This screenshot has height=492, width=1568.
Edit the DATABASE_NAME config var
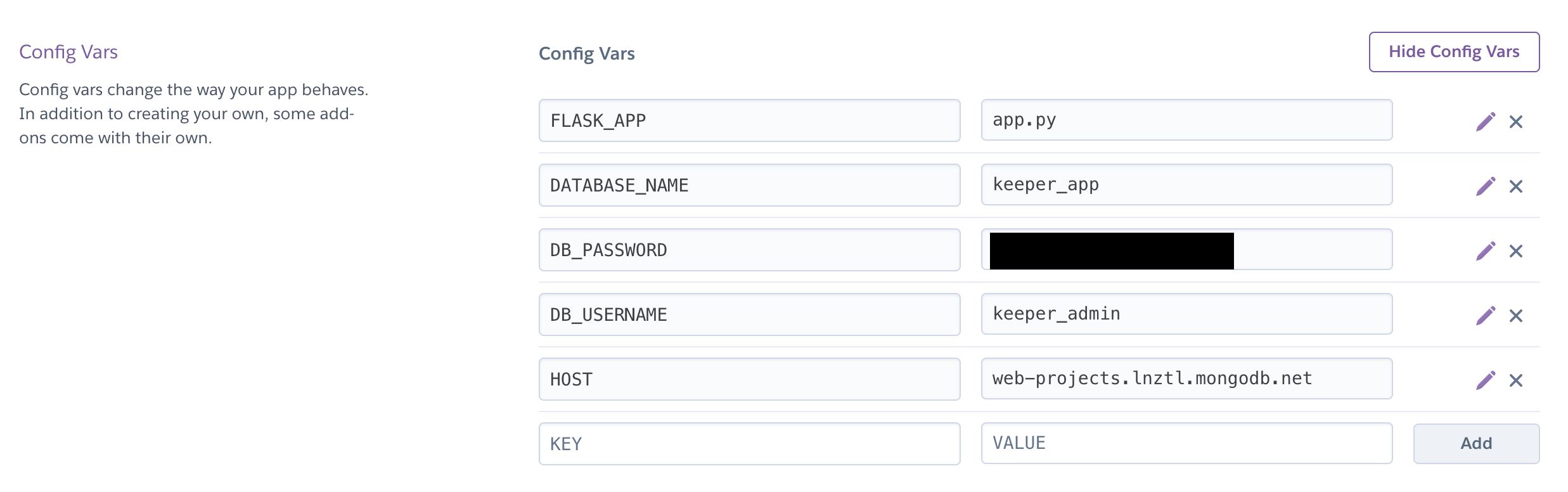1485,186
